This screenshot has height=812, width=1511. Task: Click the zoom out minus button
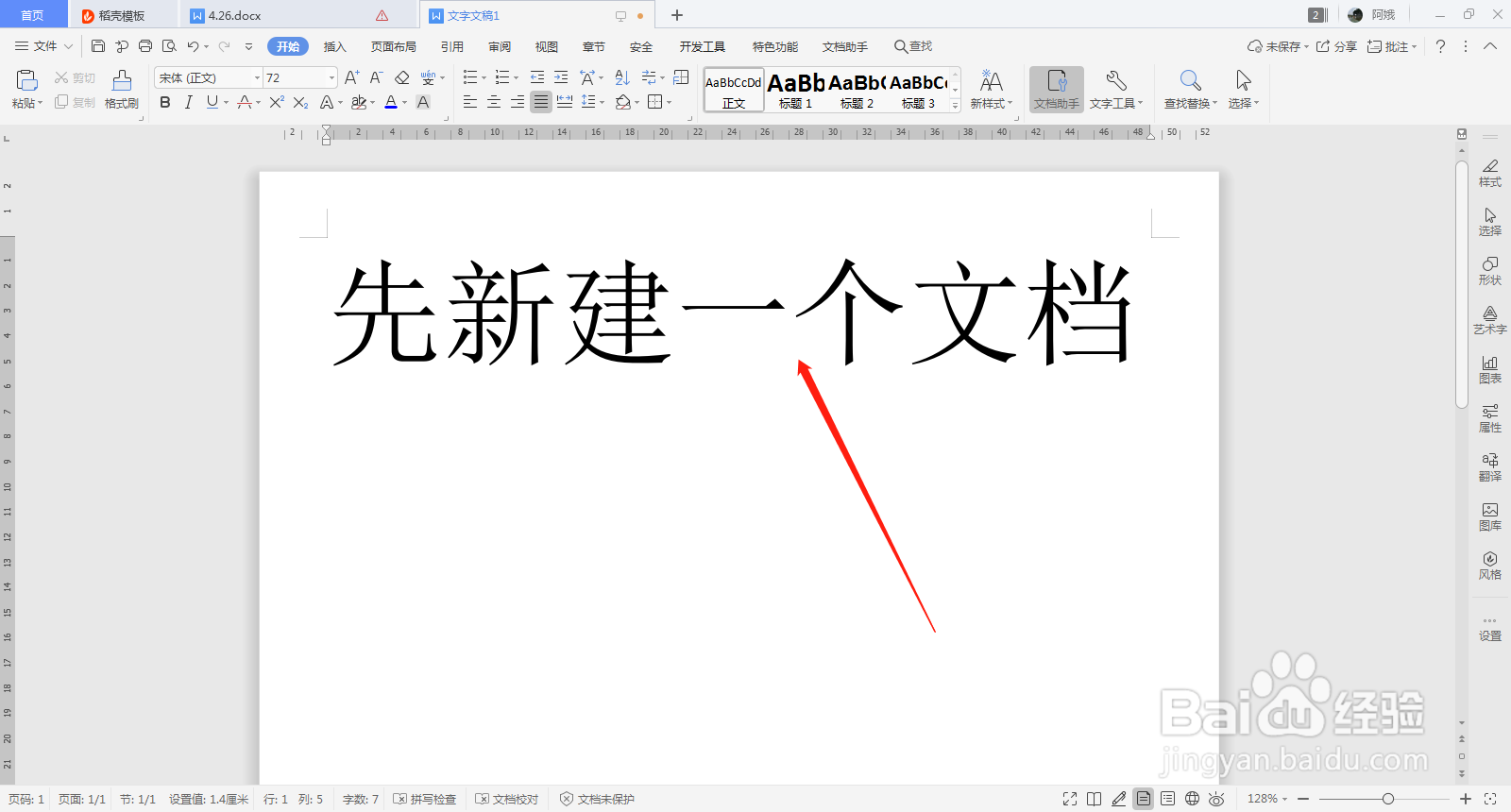pos(1303,799)
